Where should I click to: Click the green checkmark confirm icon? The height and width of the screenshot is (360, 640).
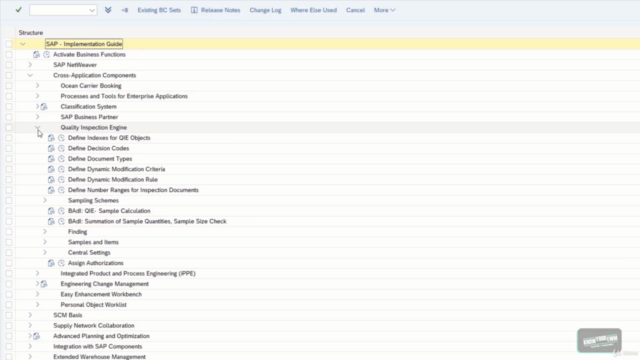pos(18,10)
